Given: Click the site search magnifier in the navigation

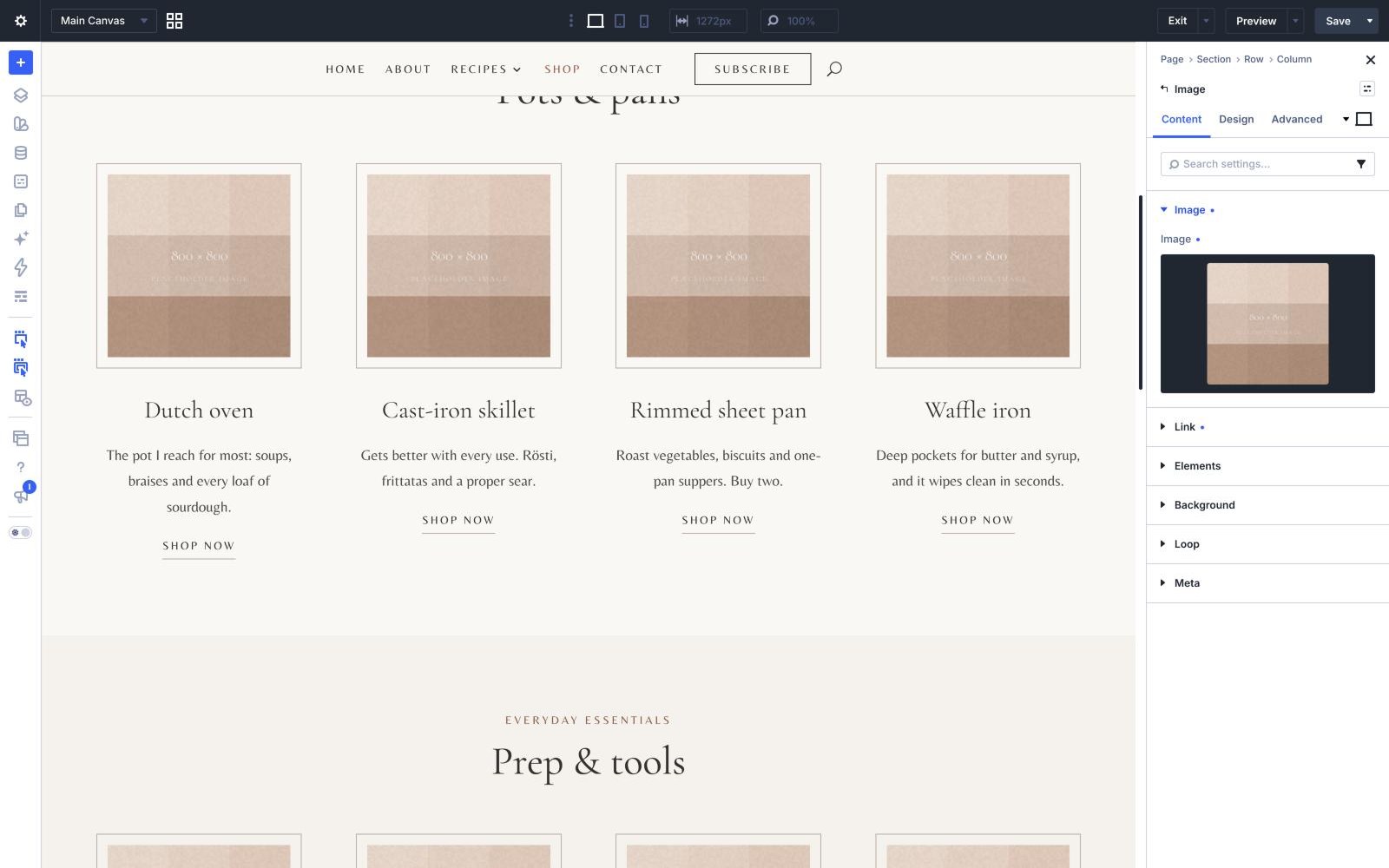Looking at the screenshot, I should click(x=834, y=69).
